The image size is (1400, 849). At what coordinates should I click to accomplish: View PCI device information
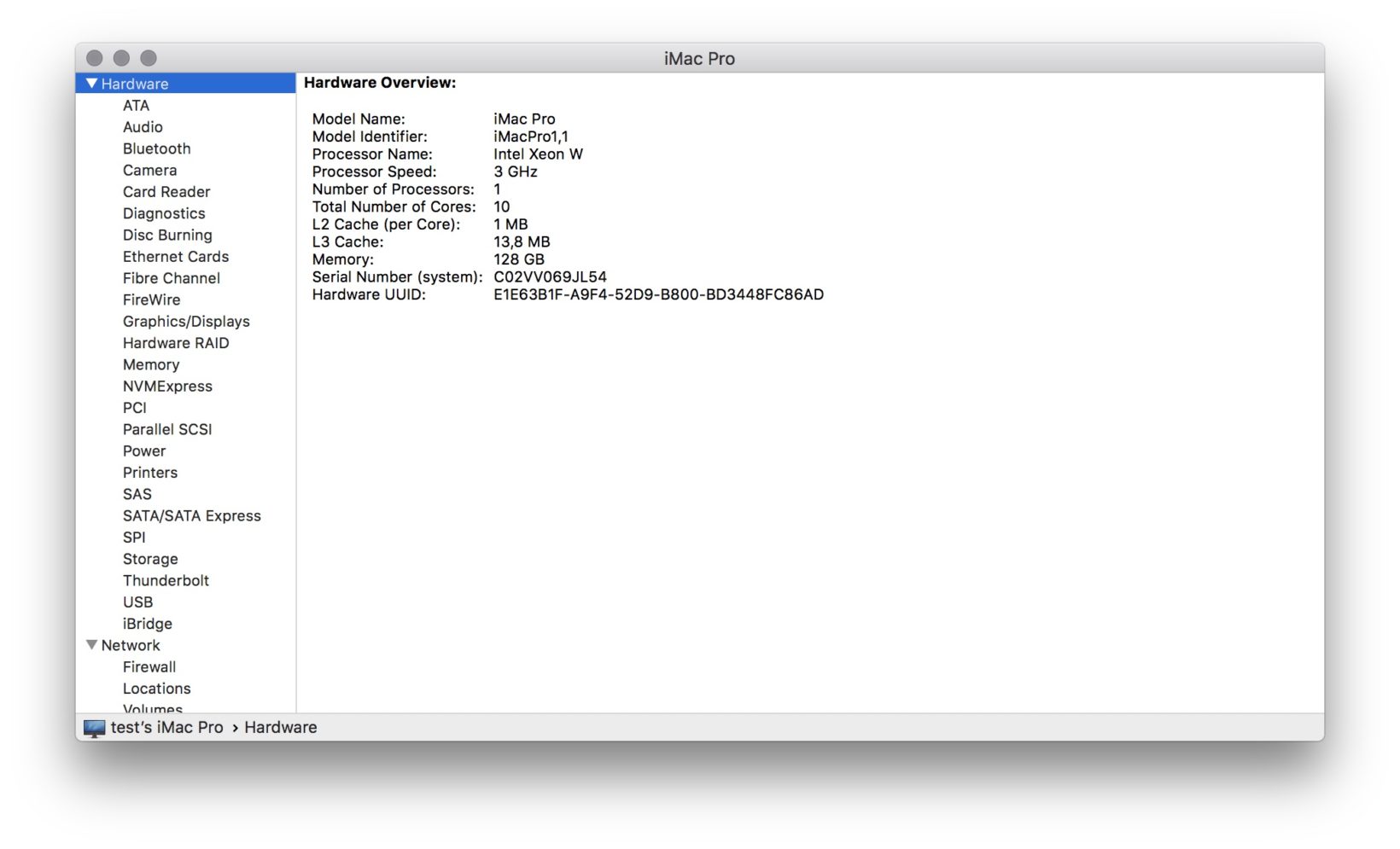[x=135, y=408]
